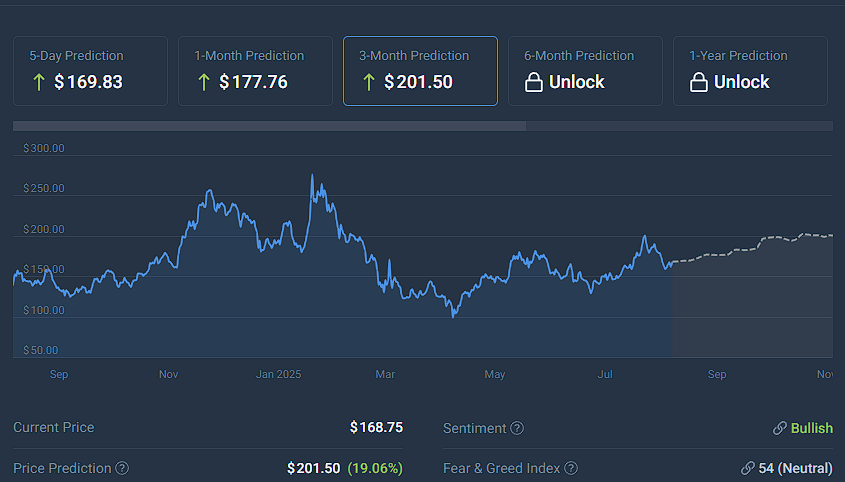The width and height of the screenshot is (845, 482).
Task: Open the Bullish sentiment link
Action: (x=811, y=428)
